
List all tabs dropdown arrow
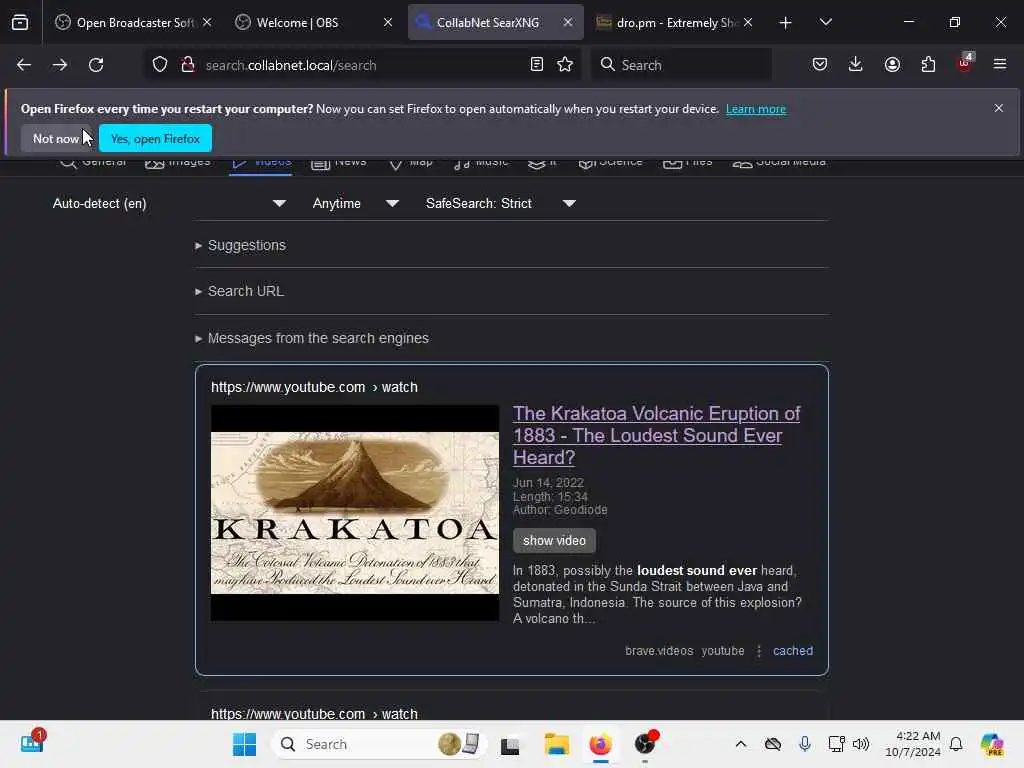[x=825, y=22]
